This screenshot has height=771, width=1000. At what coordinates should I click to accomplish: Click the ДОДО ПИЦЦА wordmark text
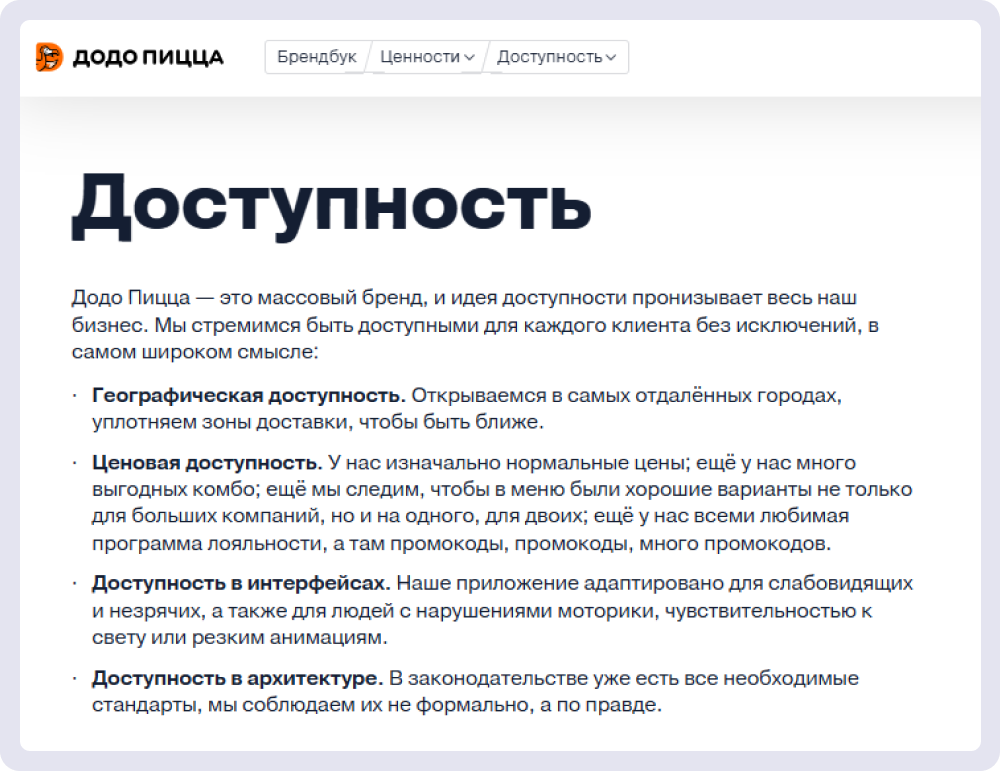147,58
